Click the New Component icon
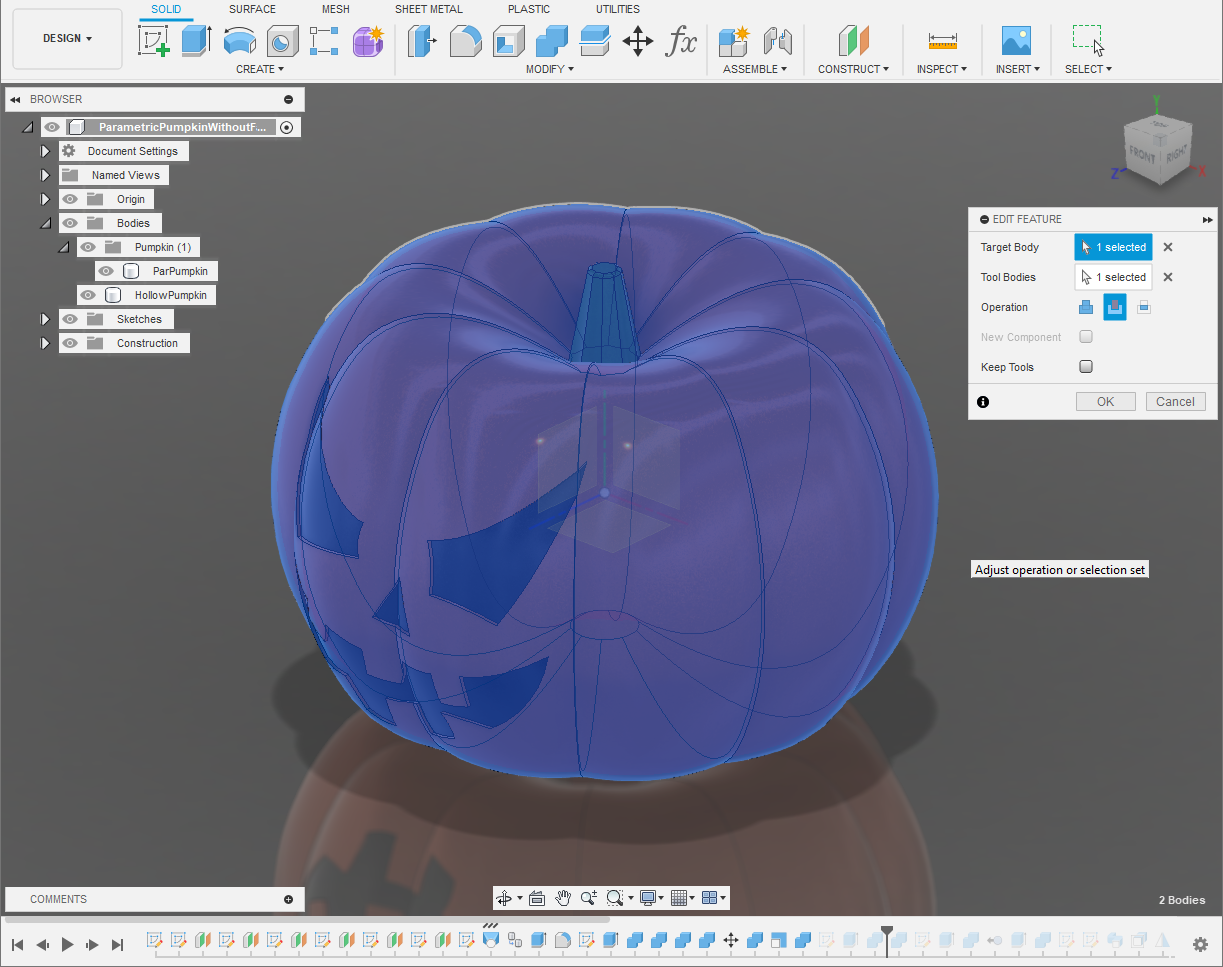 pos(734,41)
